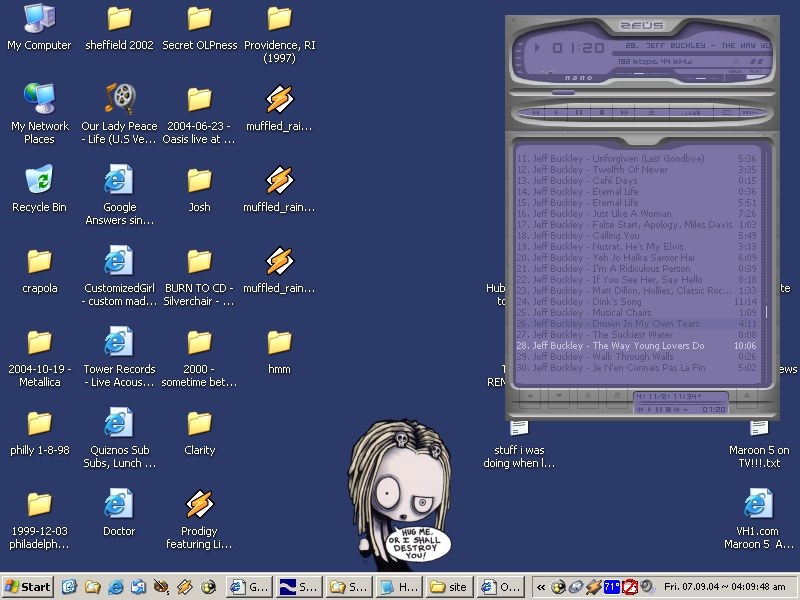Click the Start button
Viewport: 800px width, 600px height.
pyautogui.click(x=28, y=587)
